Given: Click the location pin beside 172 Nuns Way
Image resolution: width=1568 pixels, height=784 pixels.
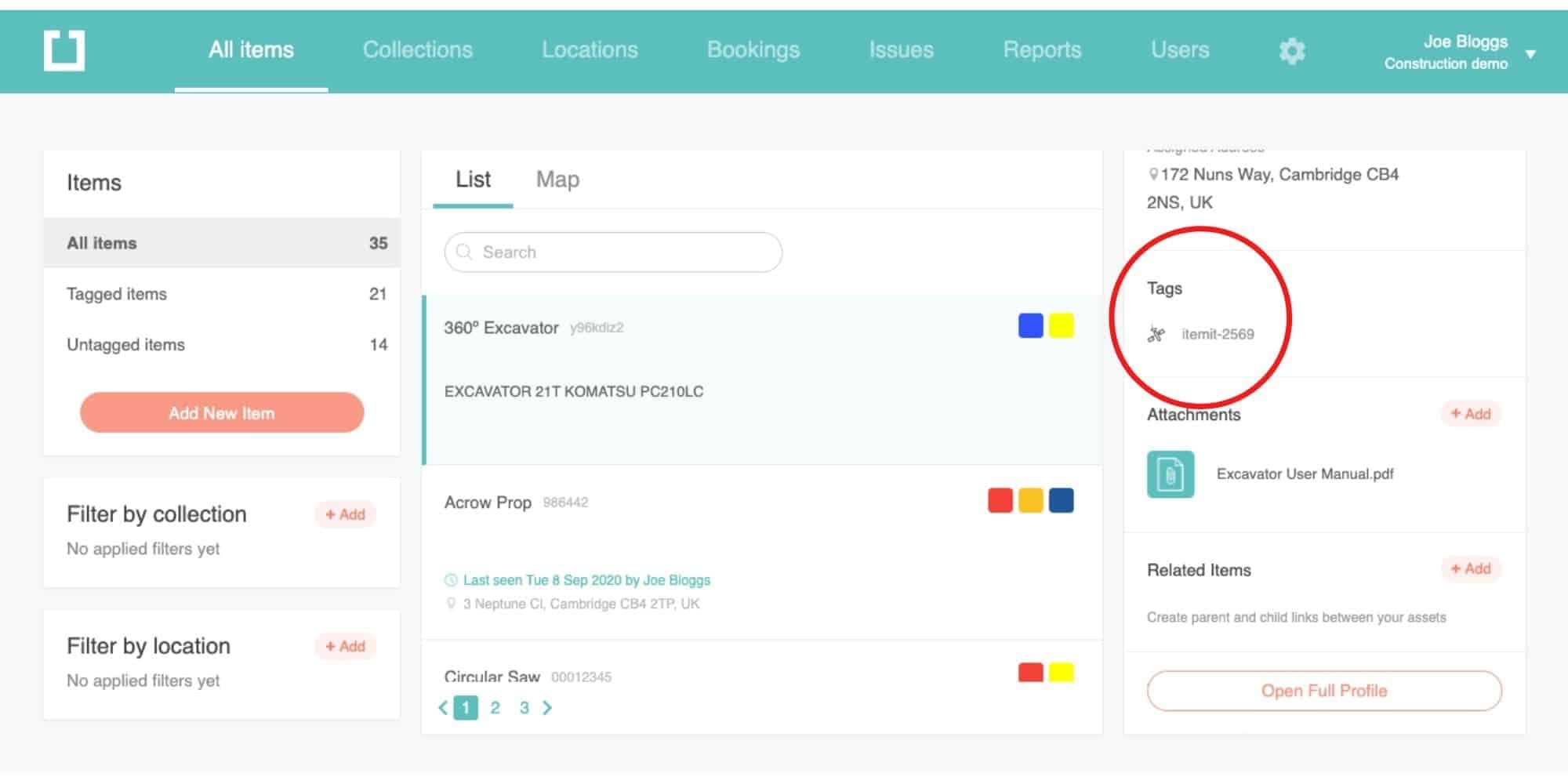Looking at the screenshot, I should pos(1152,175).
